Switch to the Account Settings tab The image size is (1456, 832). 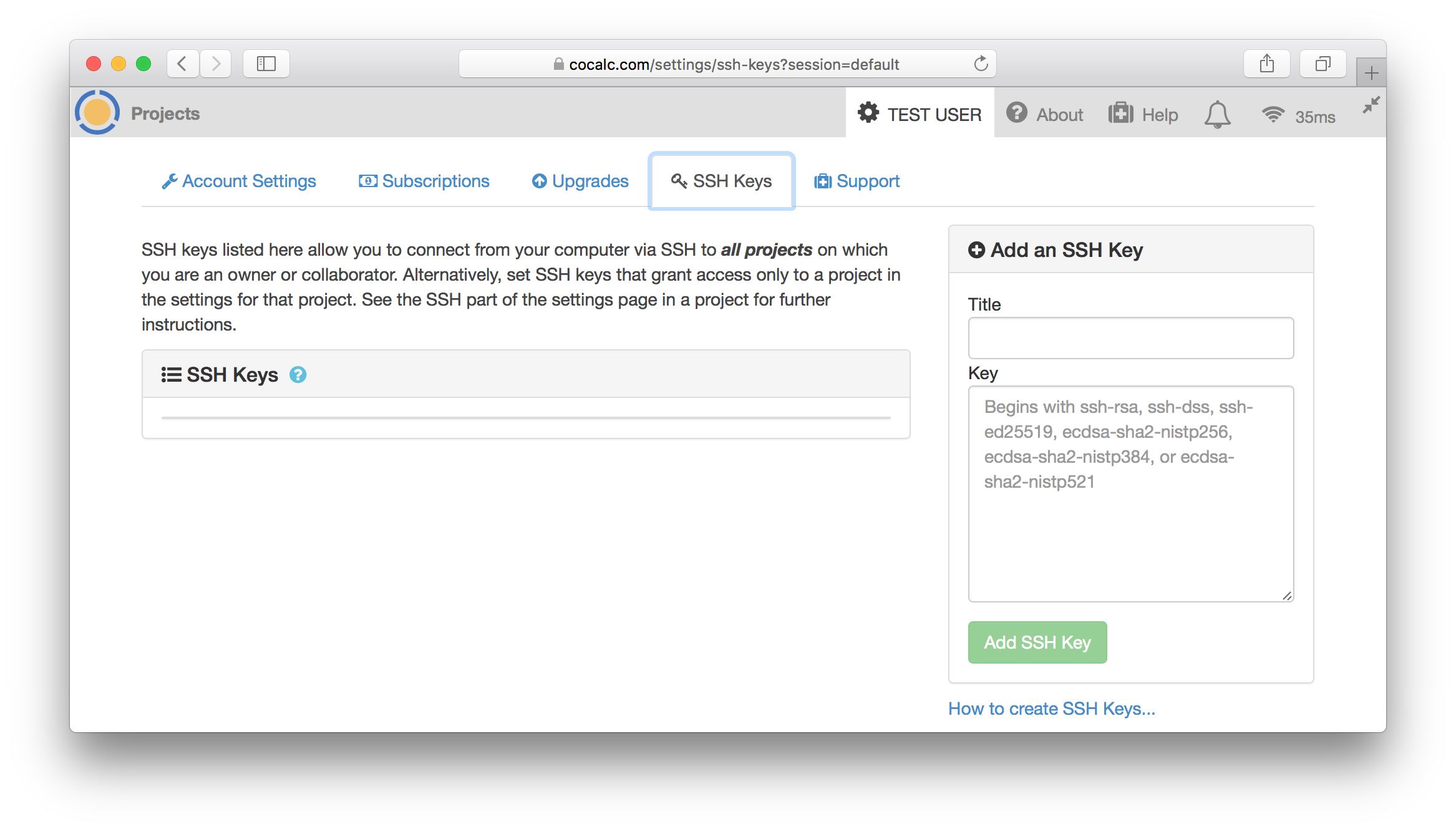coord(239,181)
